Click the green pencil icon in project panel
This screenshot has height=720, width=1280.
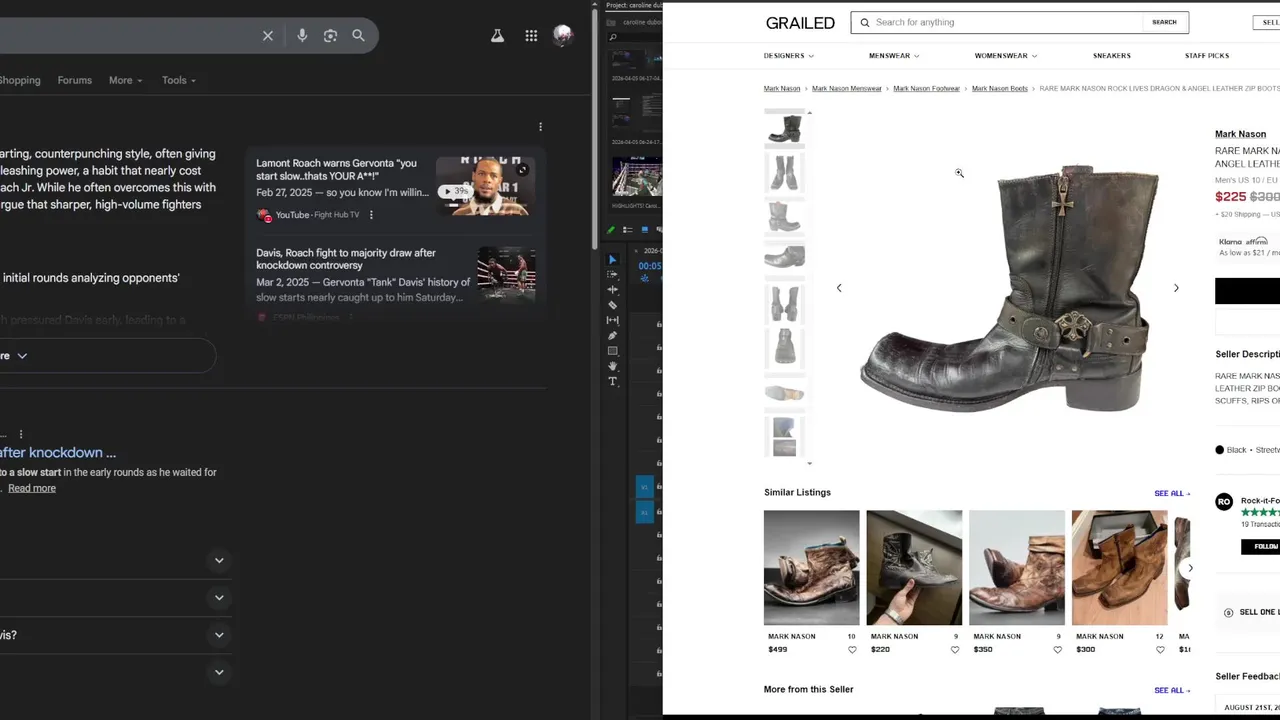coord(611,230)
